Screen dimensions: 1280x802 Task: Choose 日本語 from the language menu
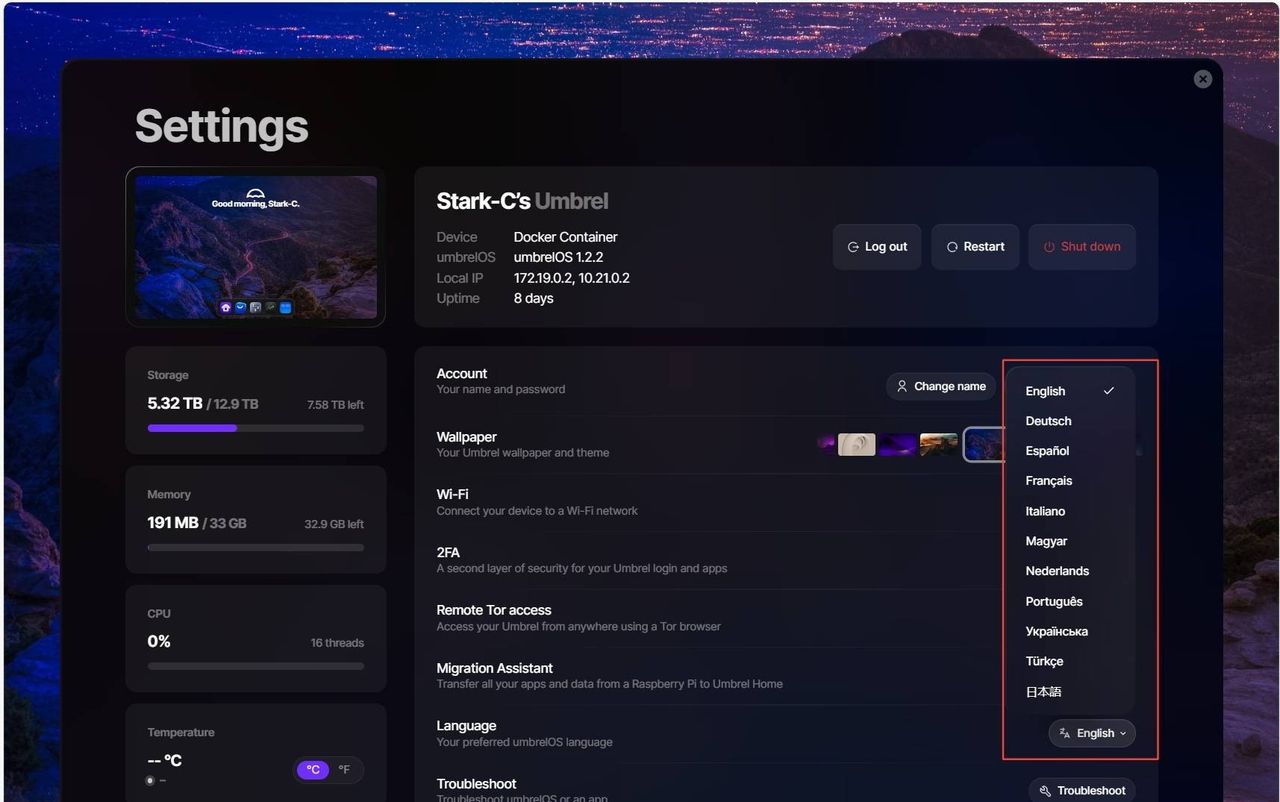tap(1069, 691)
